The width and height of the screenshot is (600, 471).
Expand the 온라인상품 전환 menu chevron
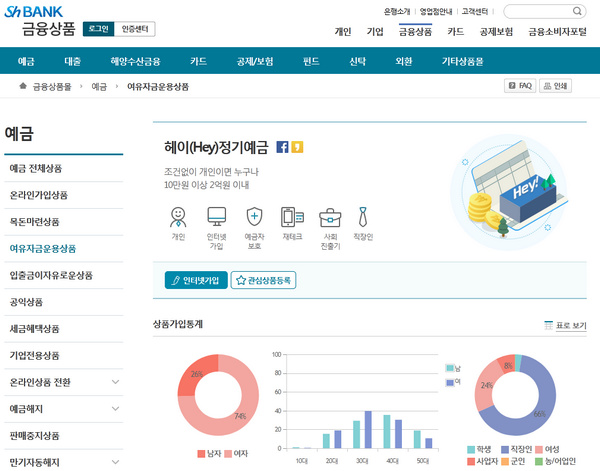[115, 382]
